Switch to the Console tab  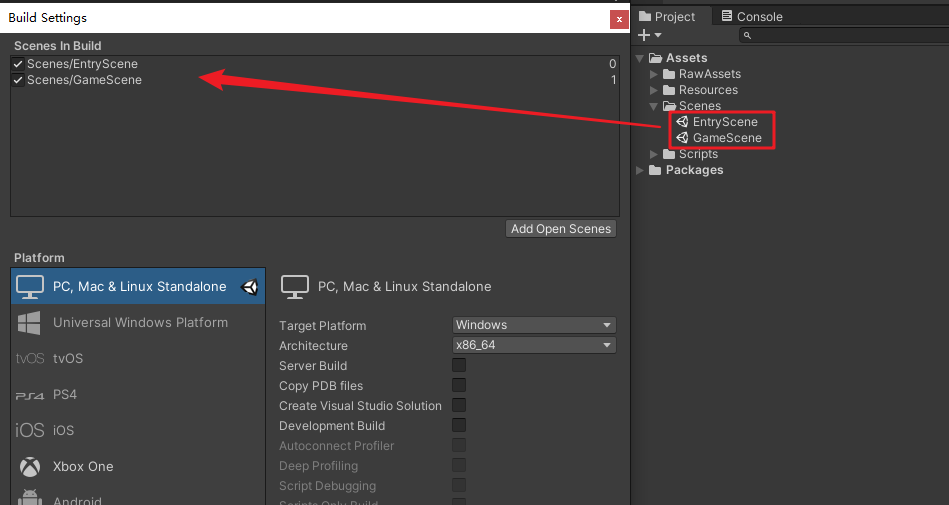click(x=752, y=16)
